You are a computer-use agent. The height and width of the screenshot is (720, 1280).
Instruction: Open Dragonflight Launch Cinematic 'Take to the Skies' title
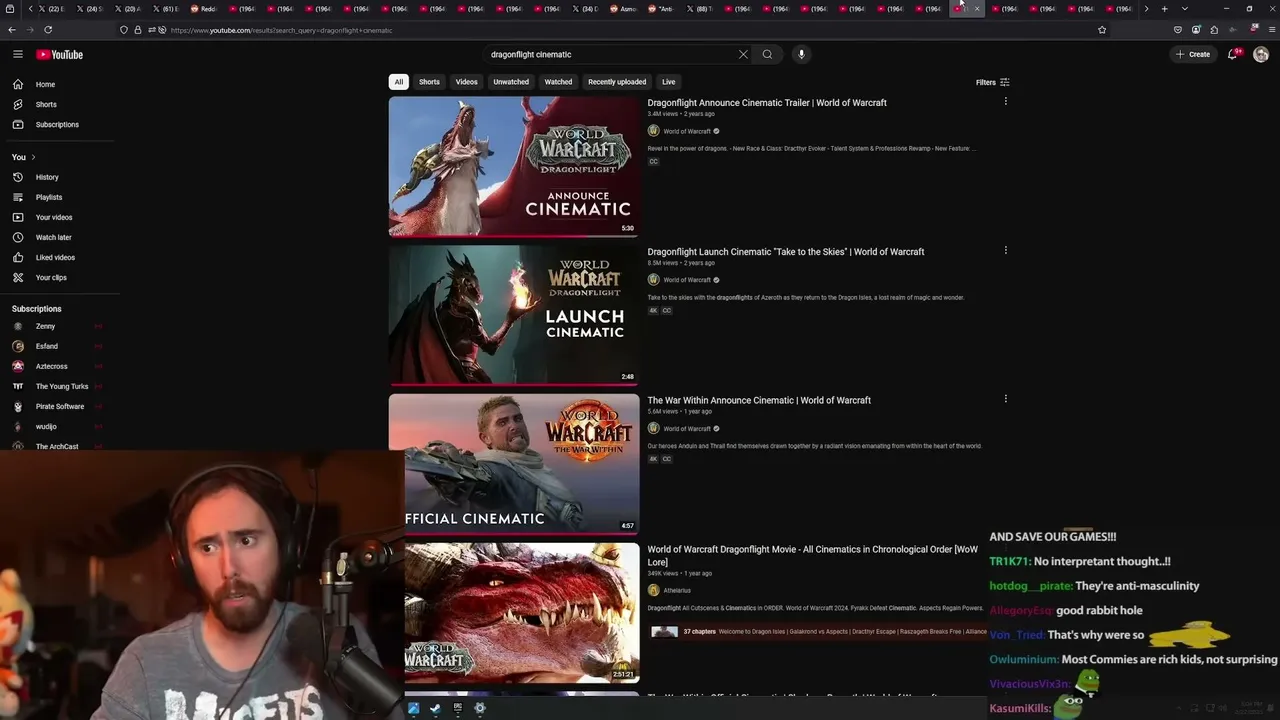click(786, 252)
